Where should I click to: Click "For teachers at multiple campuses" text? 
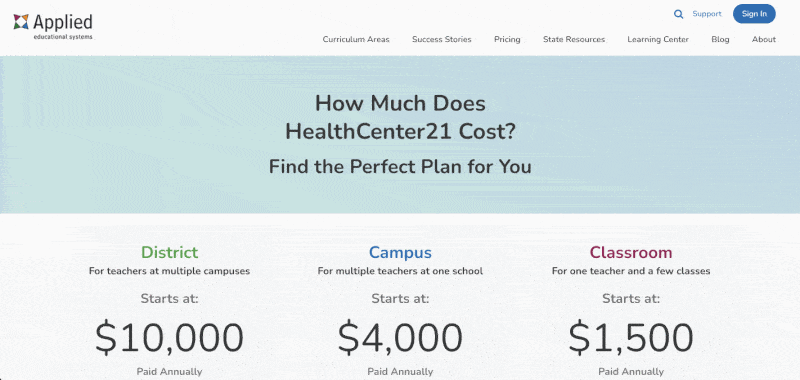click(169, 271)
